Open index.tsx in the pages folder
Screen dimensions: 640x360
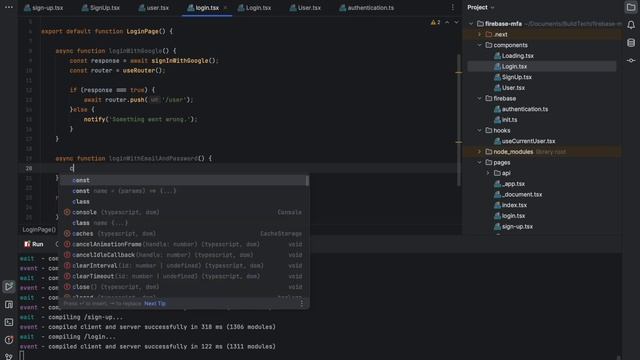pyautogui.click(x=514, y=205)
